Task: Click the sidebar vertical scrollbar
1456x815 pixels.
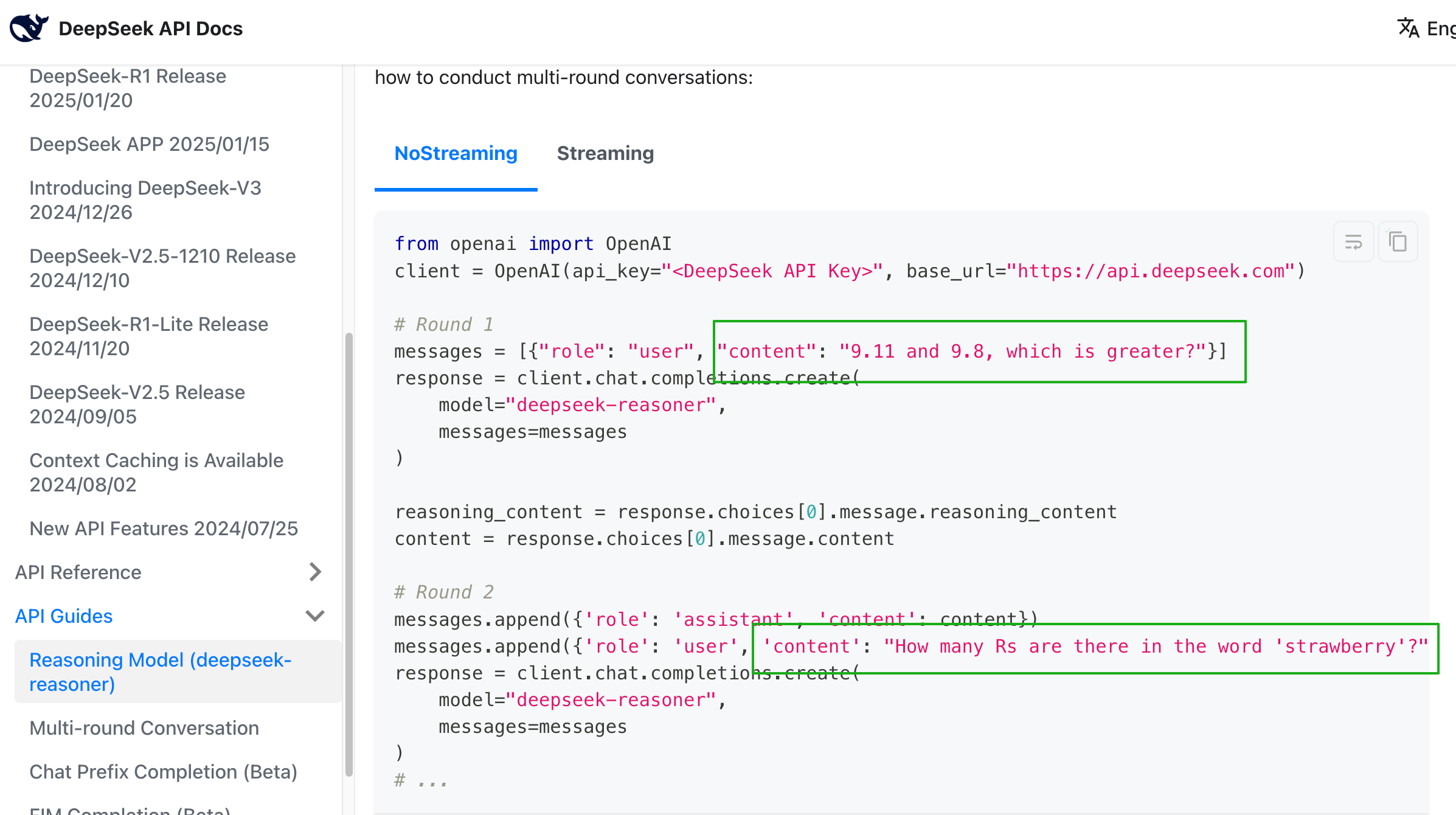Action: point(349,553)
